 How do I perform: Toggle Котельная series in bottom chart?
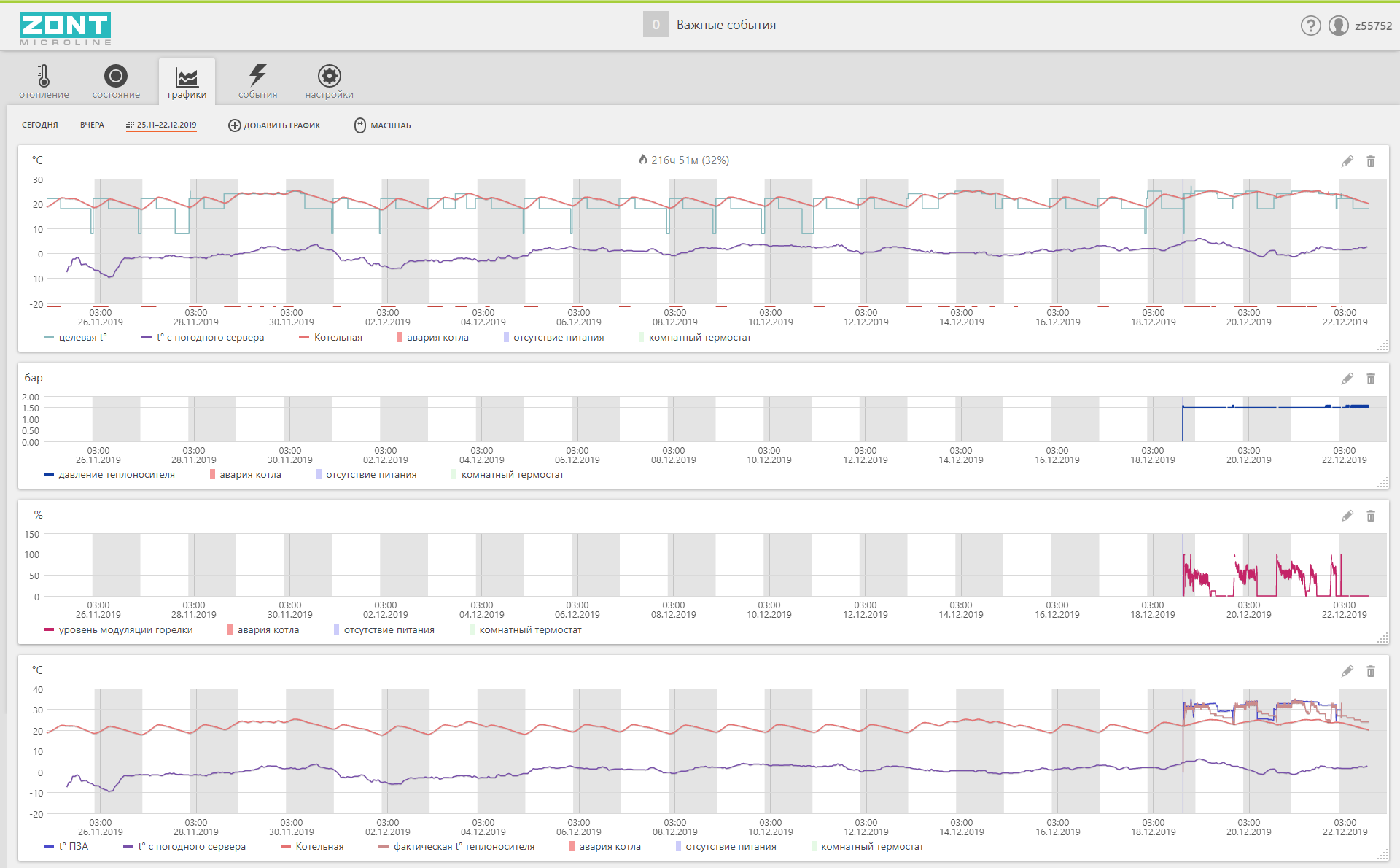(x=312, y=847)
